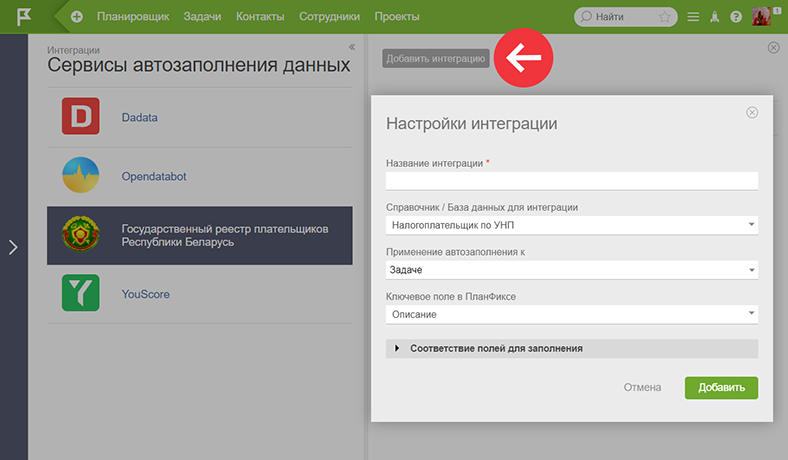
Task: Click the green Добавить button
Action: point(721,388)
